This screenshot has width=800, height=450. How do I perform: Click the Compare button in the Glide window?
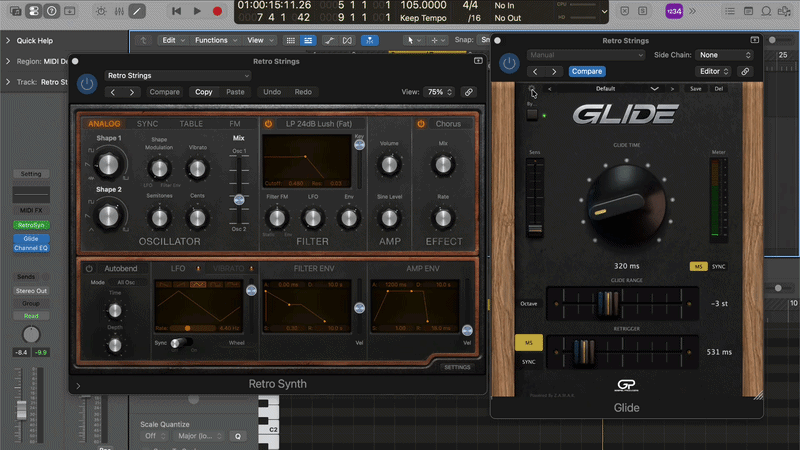(x=587, y=71)
